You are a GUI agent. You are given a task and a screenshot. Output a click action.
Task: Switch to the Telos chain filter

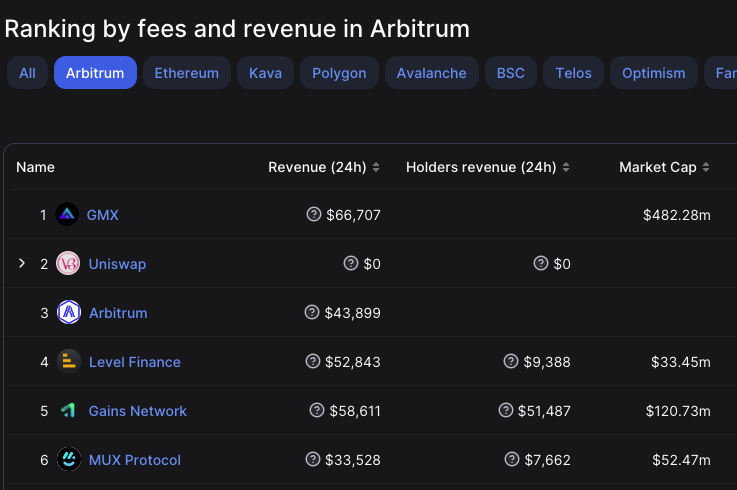pyautogui.click(x=573, y=73)
